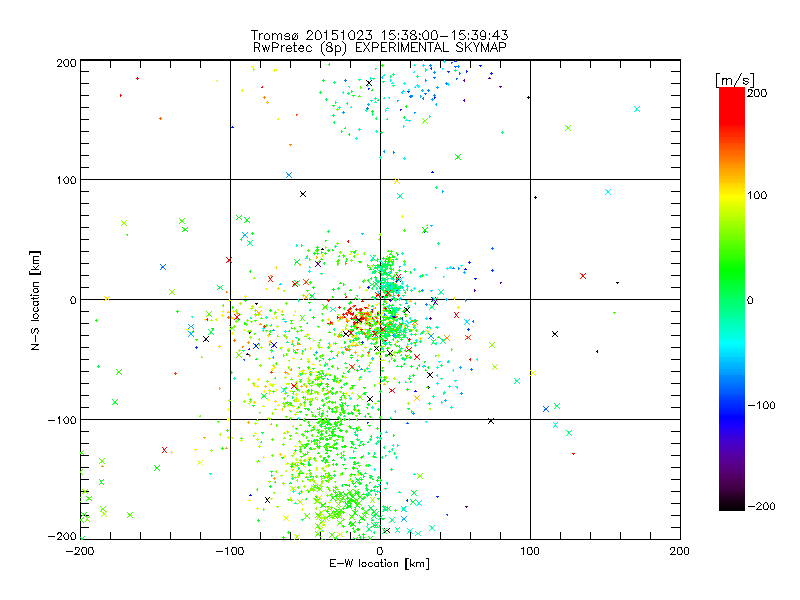Image resolution: width=800 pixels, height=600 pixels.
Task: Click the lone red X marker east of 100 km
Action: (583, 276)
